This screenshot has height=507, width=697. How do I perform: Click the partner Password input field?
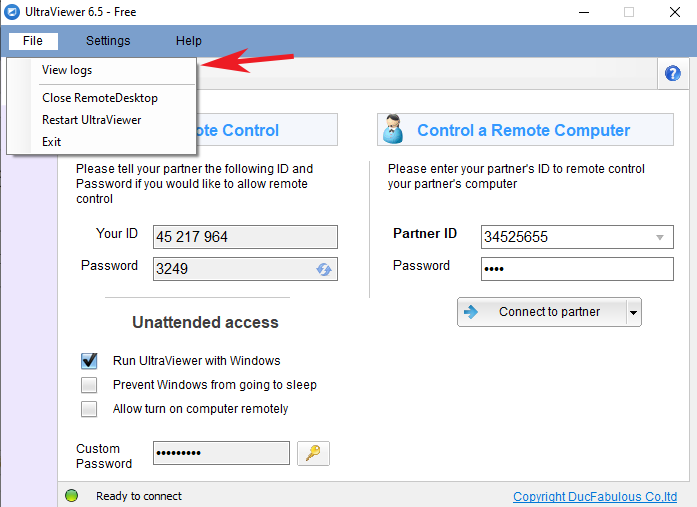pos(577,269)
